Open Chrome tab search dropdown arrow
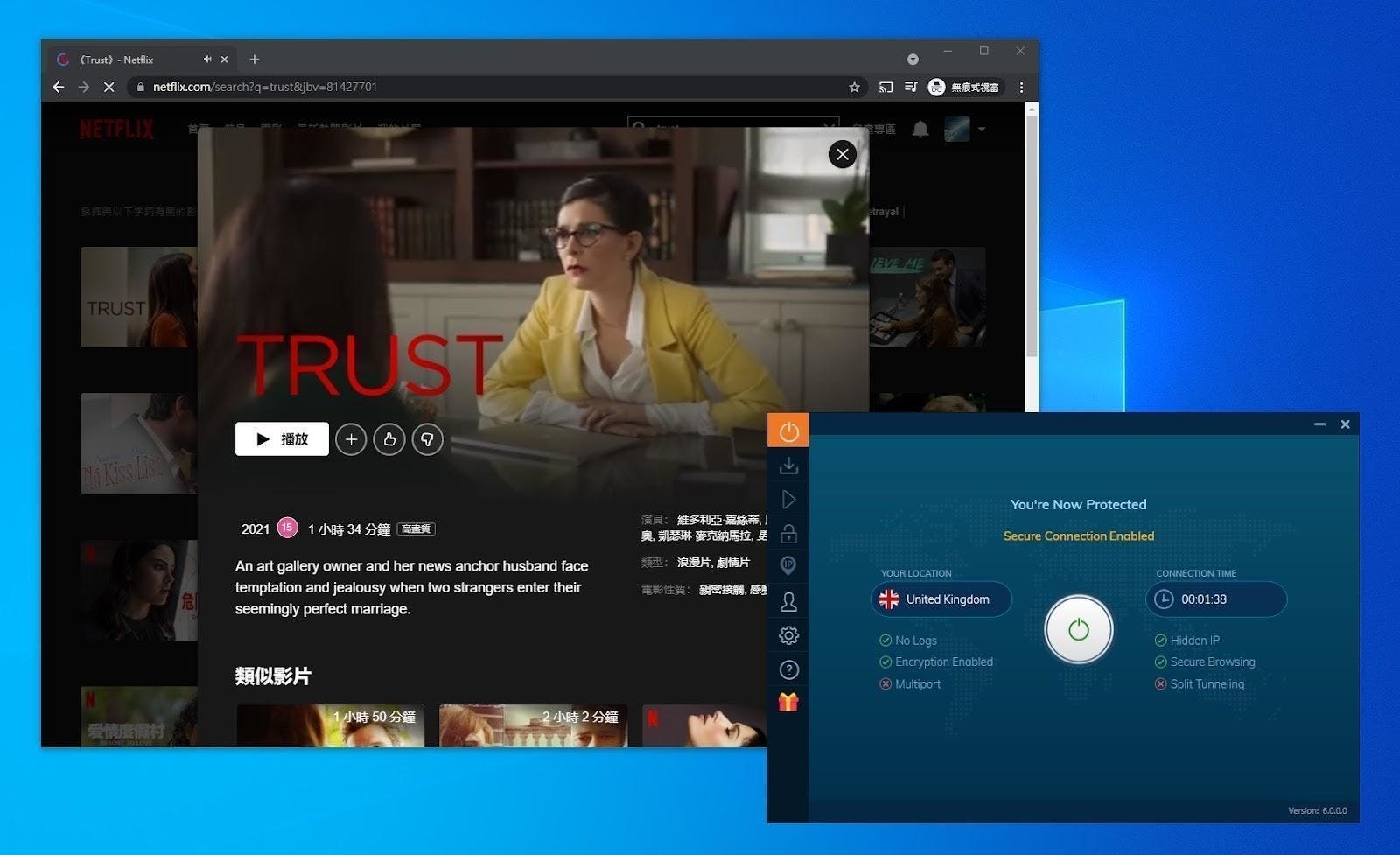The width and height of the screenshot is (1400, 855). [913, 60]
